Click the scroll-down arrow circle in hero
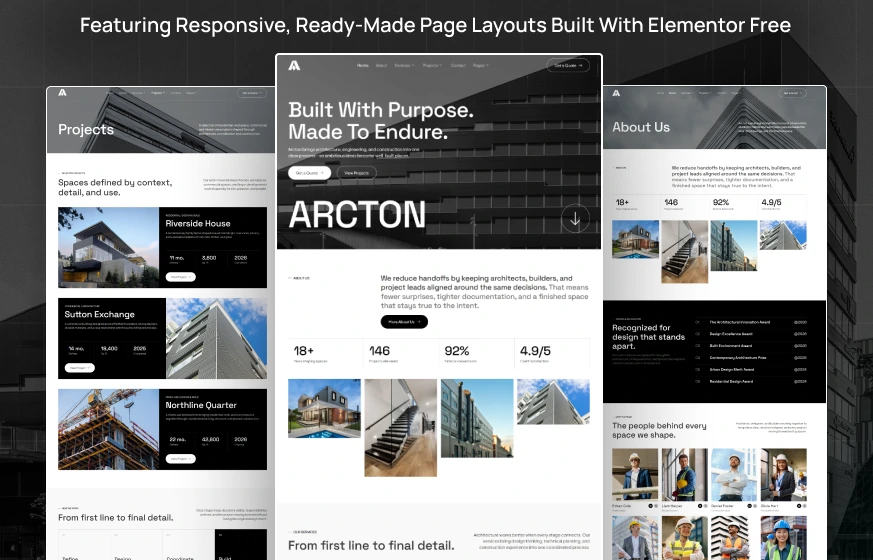 click(x=575, y=219)
